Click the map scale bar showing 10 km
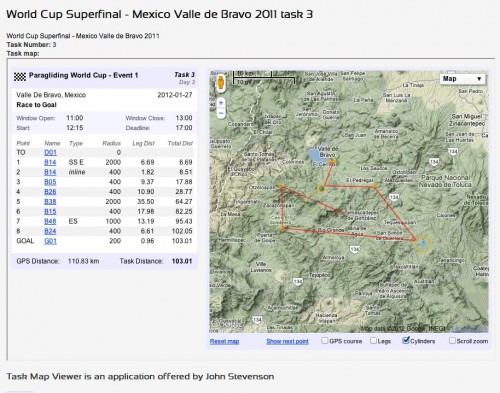 tap(264, 76)
